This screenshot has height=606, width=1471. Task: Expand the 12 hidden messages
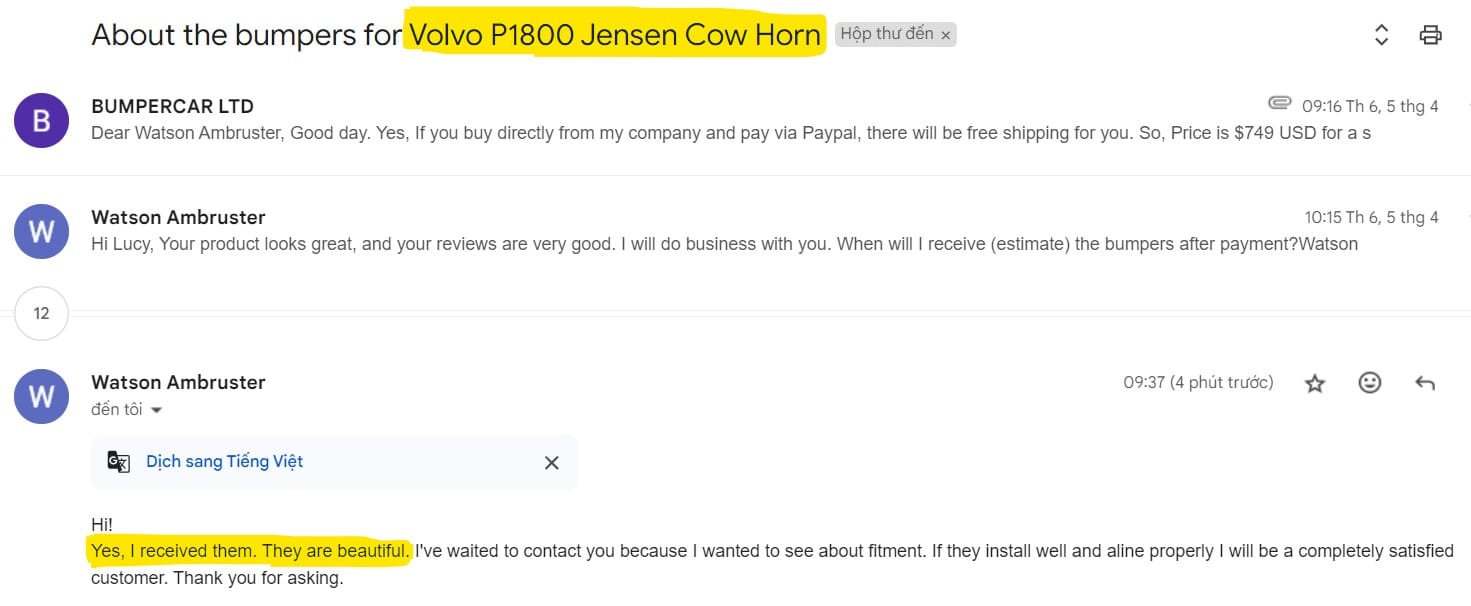tap(41, 313)
